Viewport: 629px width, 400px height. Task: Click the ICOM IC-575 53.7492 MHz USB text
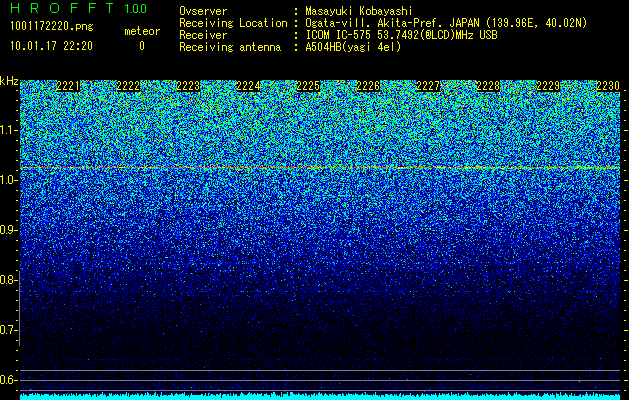coord(401,35)
